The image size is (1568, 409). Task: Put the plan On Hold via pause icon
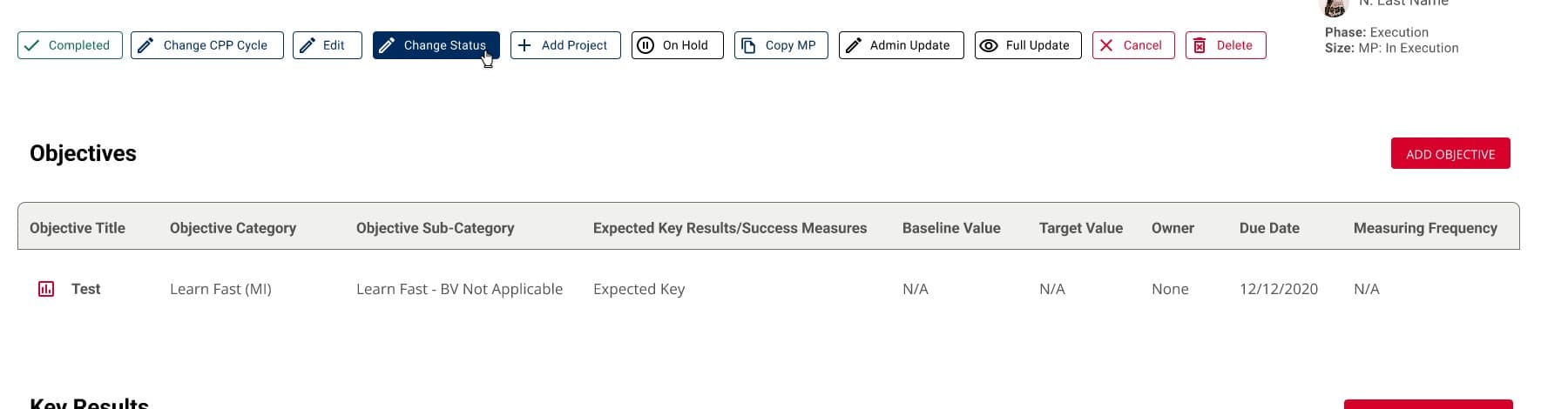645,45
